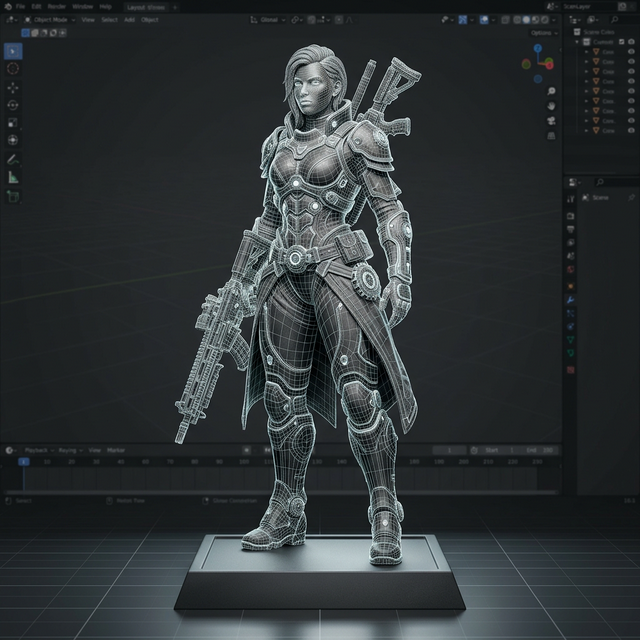Click the timeline clock icon beside Start
The width and height of the screenshot is (640, 640).
[474, 450]
